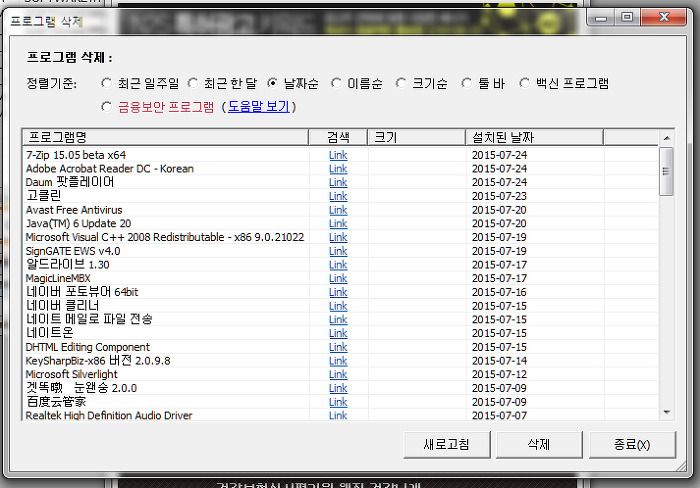Click the 종료(X) exit button
Screen dimensions: 700x488
[632, 444]
